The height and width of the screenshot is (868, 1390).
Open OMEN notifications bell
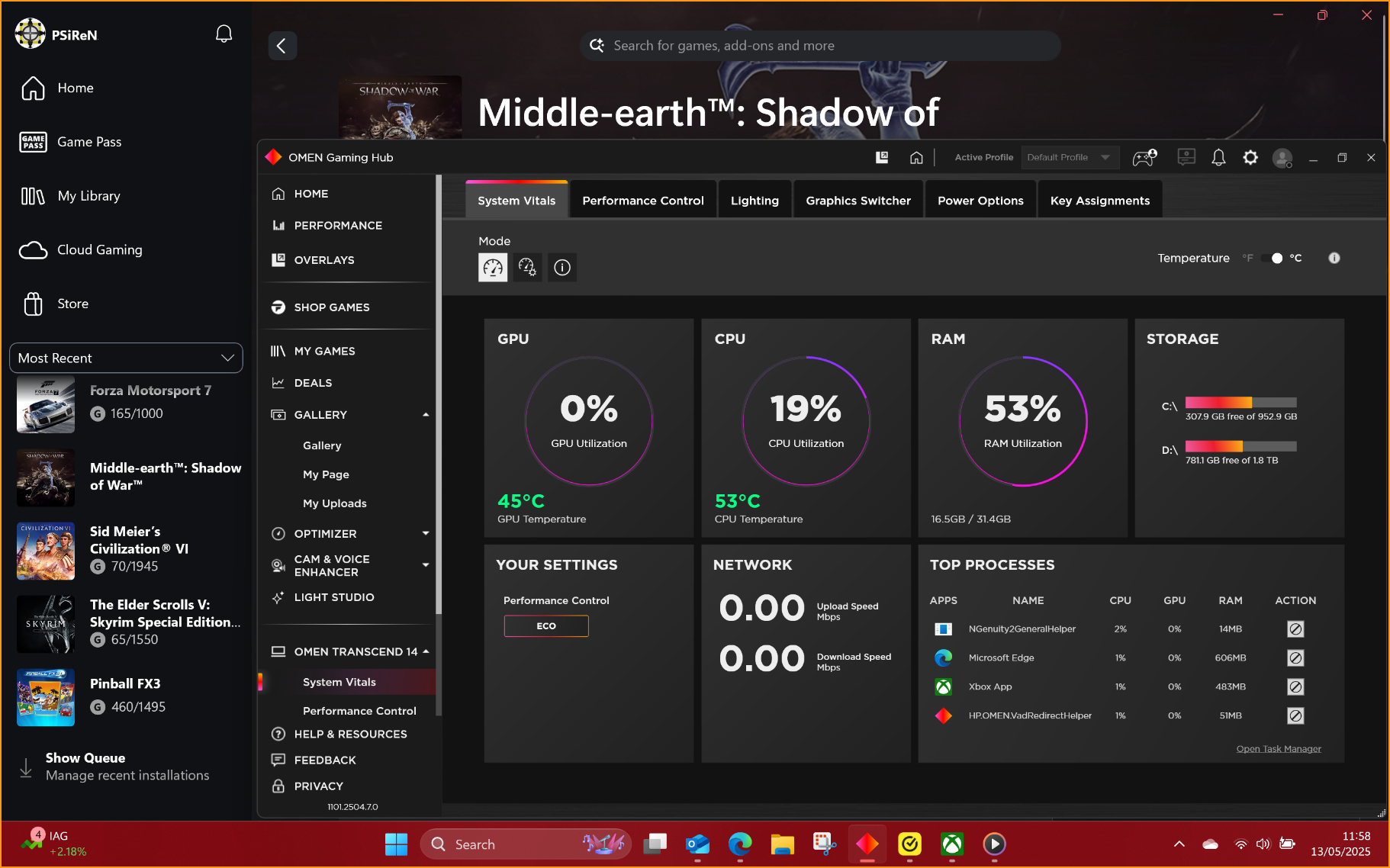point(1218,157)
